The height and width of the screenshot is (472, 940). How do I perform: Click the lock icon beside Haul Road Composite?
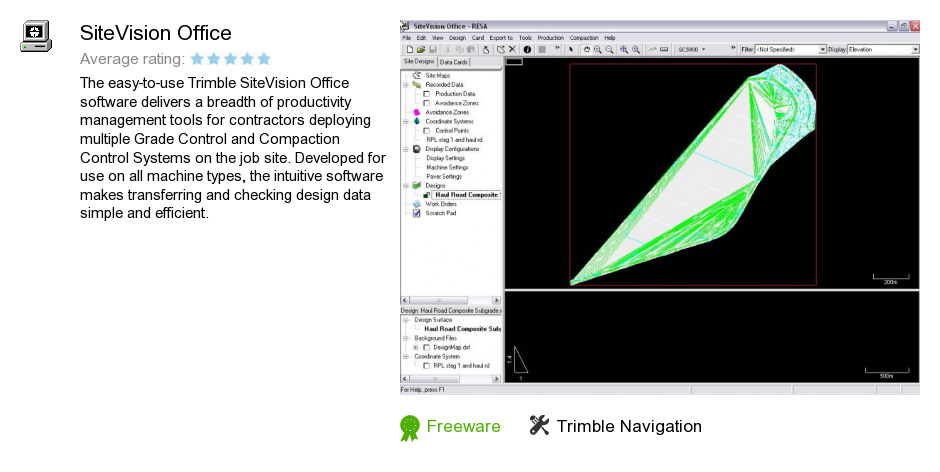(x=426, y=195)
